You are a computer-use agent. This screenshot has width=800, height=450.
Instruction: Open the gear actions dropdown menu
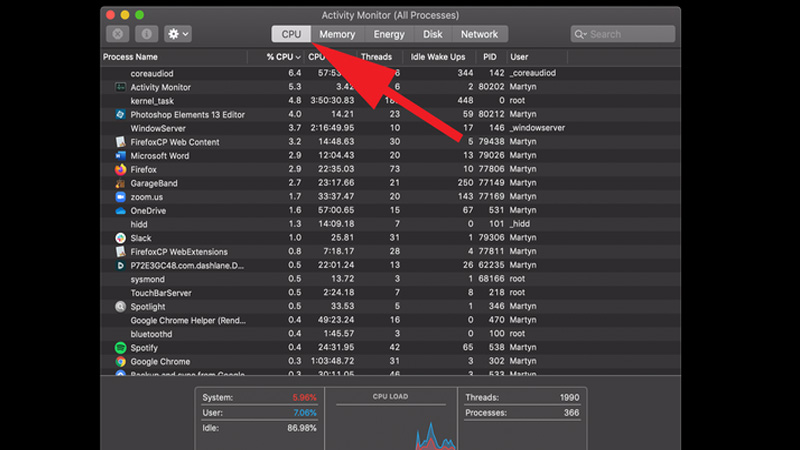178,34
